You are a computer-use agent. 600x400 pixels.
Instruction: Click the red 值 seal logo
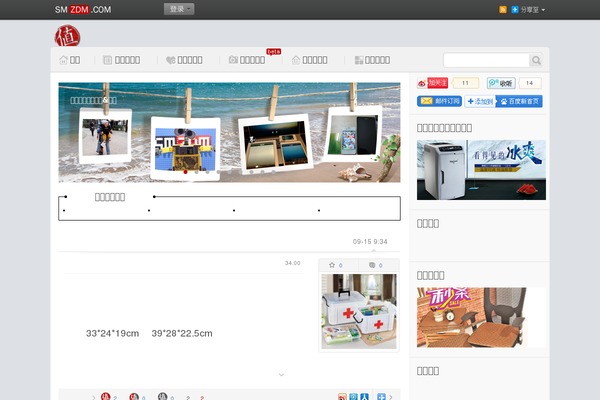tap(67, 36)
